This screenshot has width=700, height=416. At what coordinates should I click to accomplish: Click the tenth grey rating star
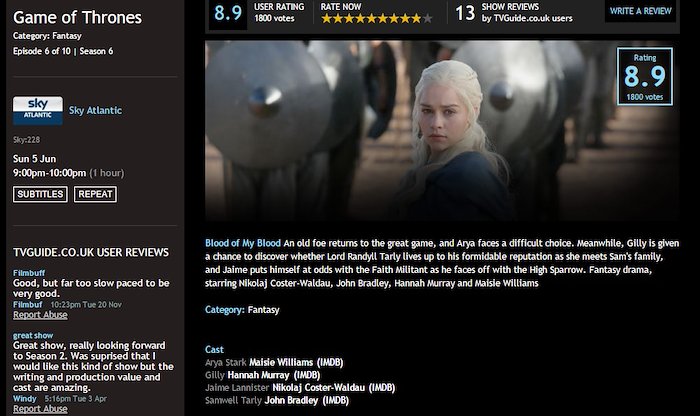click(427, 19)
